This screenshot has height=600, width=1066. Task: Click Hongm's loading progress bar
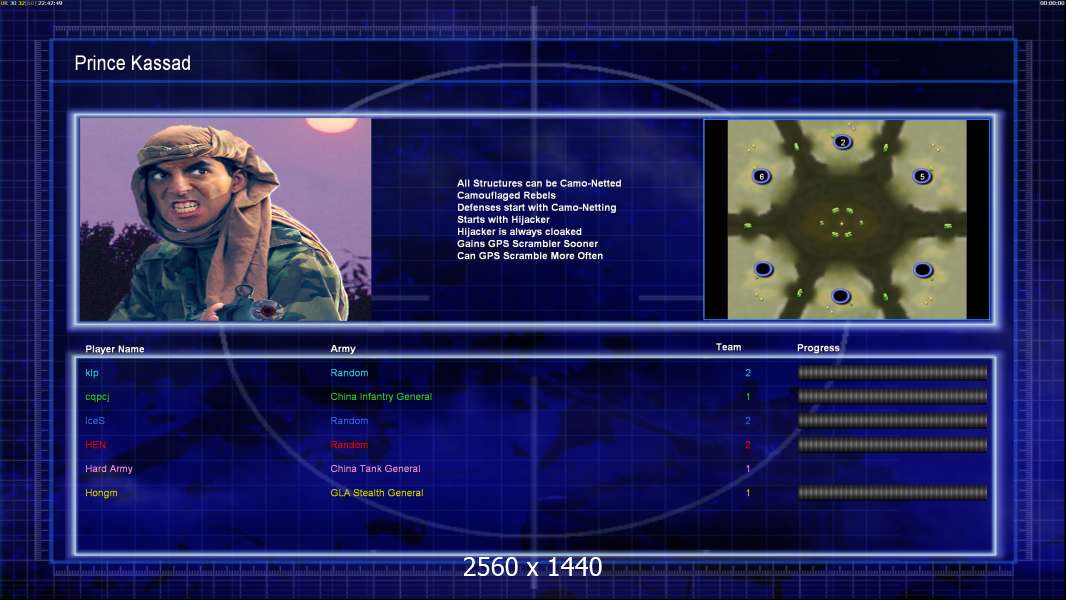(892, 493)
